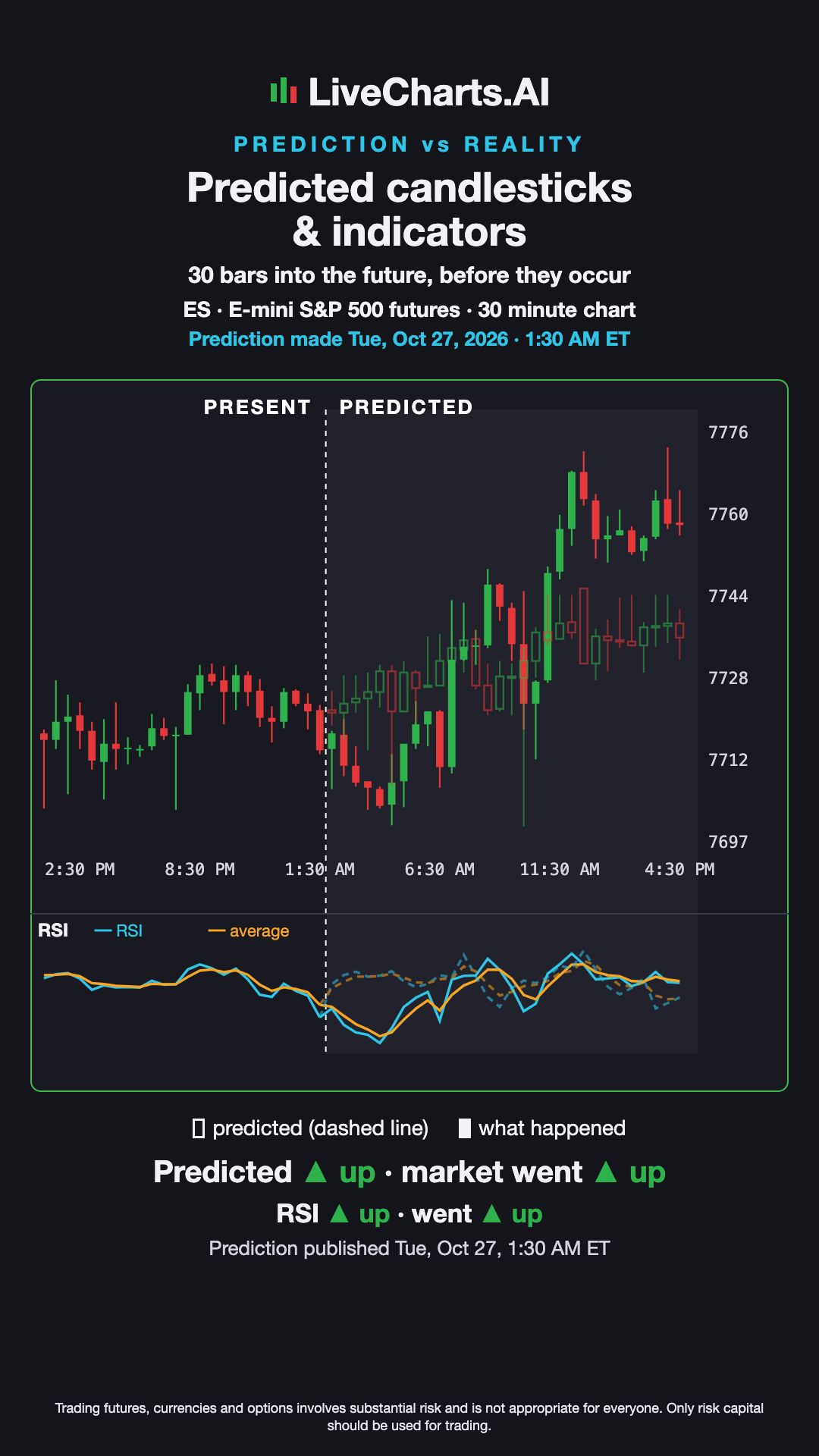Click the 2:30 PM time axis label
The height and width of the screenshot is (1456, 819).
click(80, 869)
